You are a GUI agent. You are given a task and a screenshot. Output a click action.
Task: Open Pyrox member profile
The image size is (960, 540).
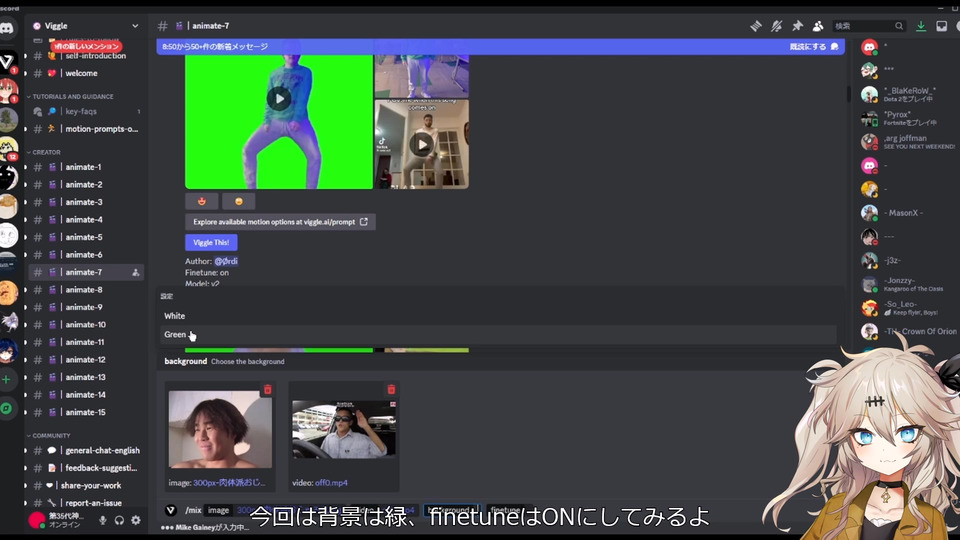pyautogui.click(x=909, y=118)
